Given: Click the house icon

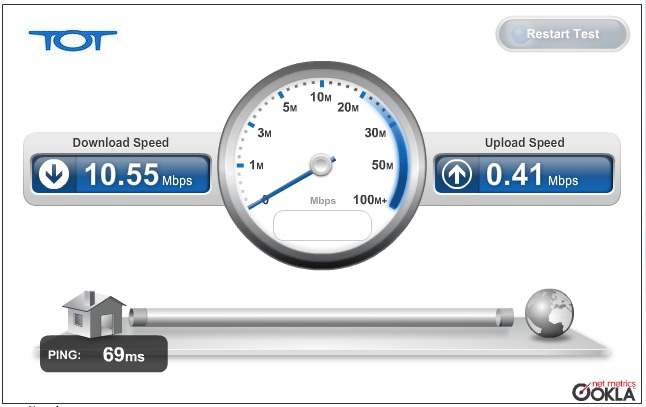Looking at the screenshot, I should click(94, 314).
